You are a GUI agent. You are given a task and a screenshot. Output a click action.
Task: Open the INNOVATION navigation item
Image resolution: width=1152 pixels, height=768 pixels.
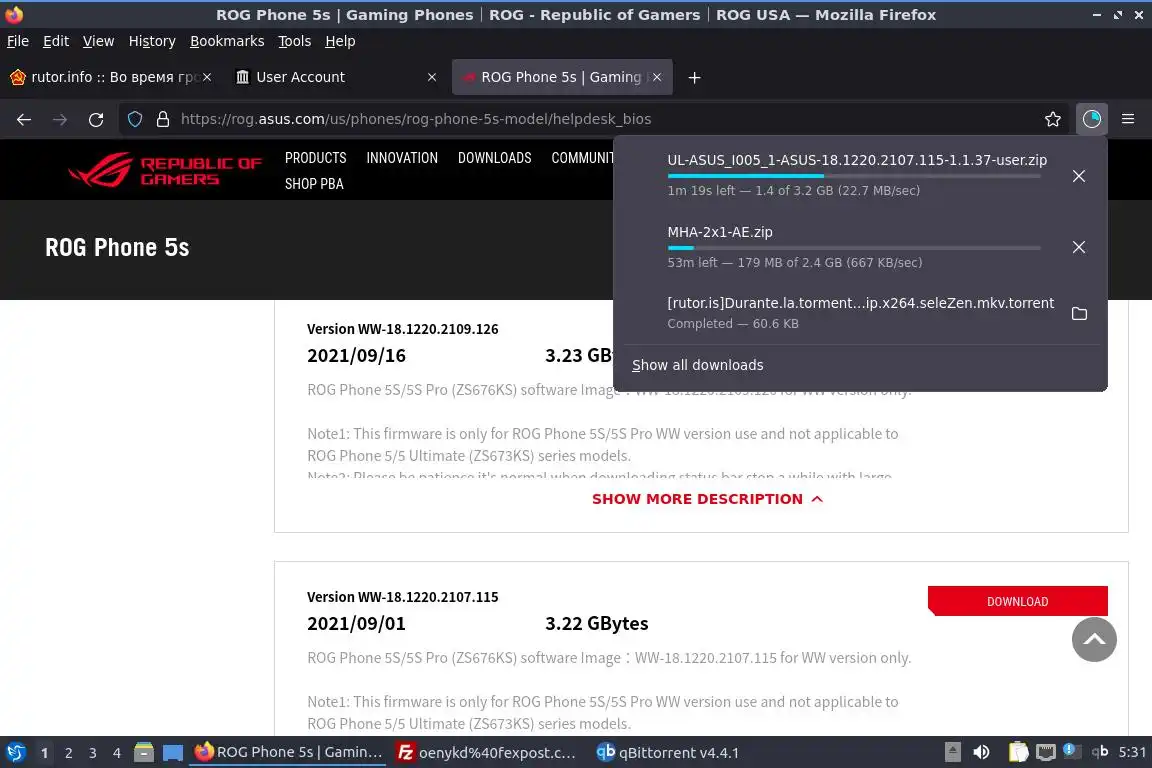click(x=402, y=158)
